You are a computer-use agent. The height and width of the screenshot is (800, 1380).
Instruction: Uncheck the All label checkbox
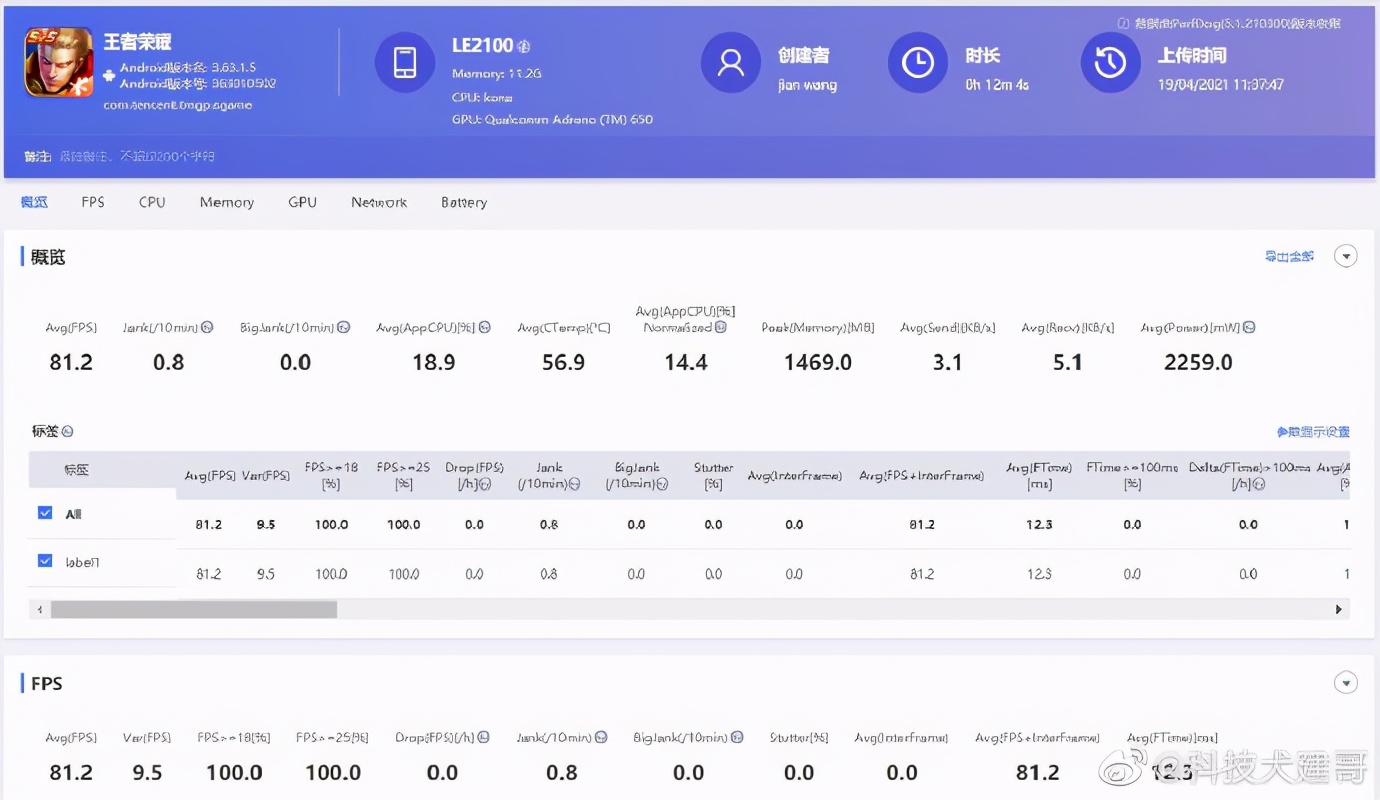(45, 513)
